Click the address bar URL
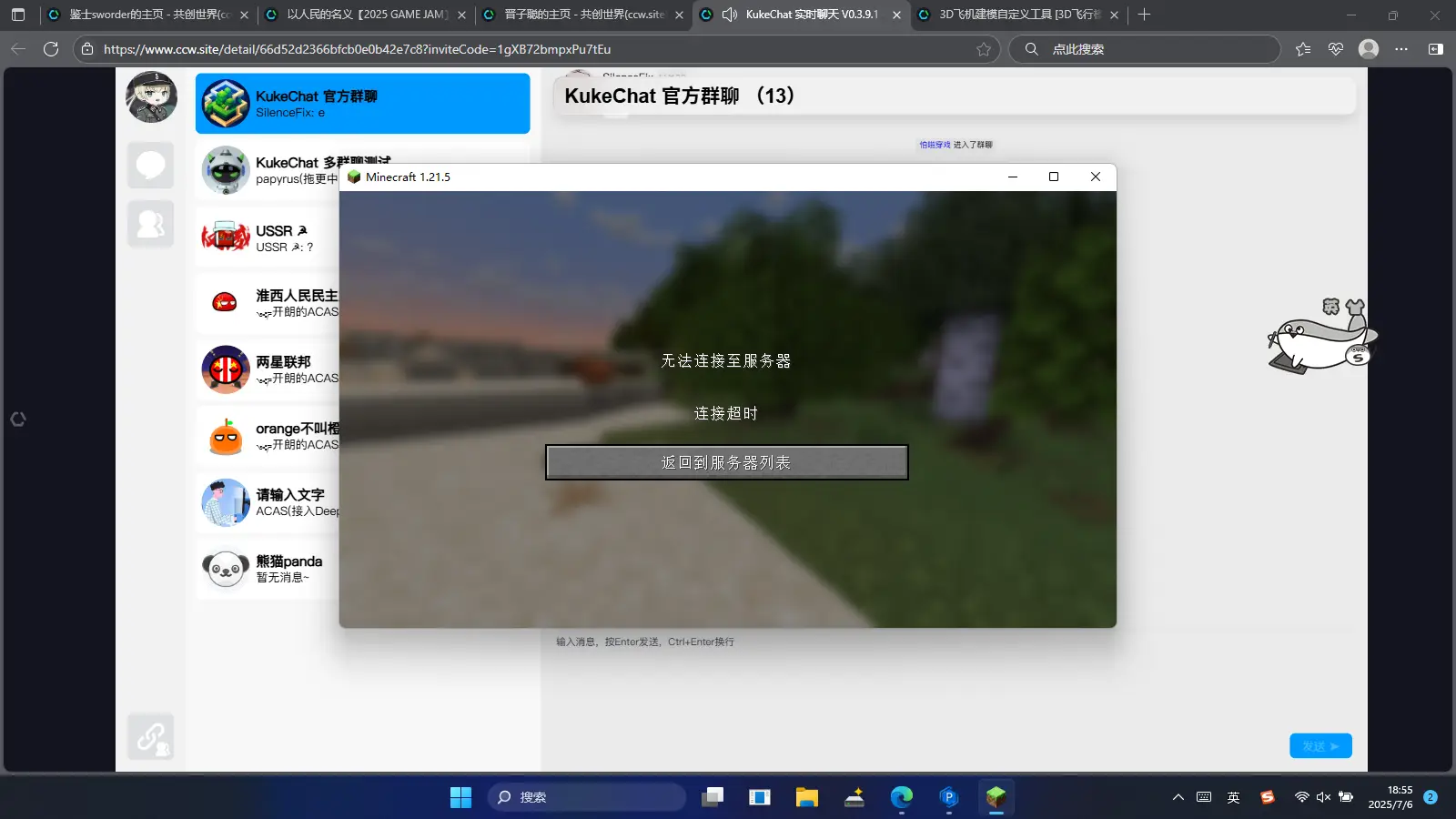Image resolution: width=1456 pixels, height=819 pixels. pos(357,49)
